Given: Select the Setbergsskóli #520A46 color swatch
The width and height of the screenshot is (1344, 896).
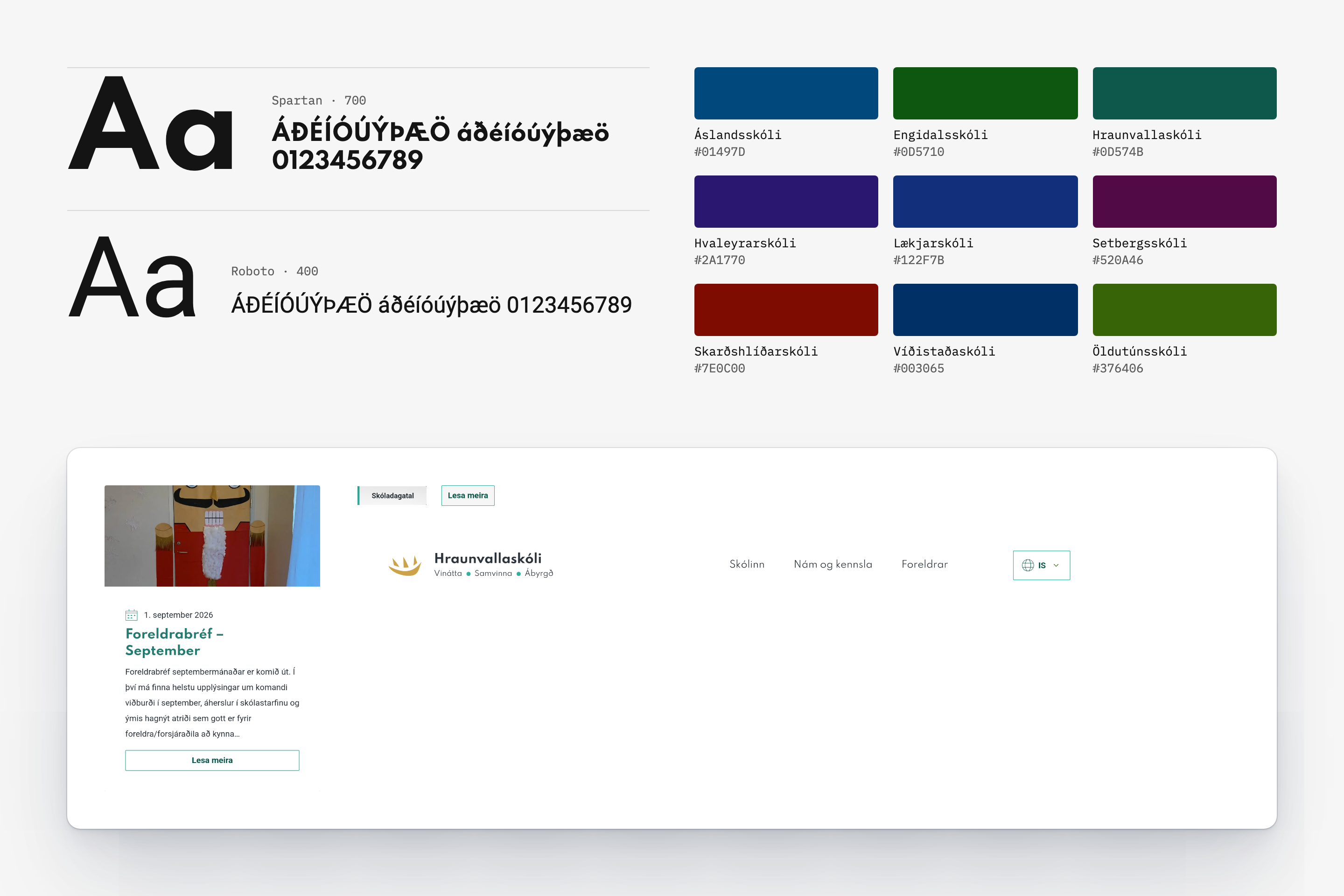Looking at the screenshot, I should pyautogui.click(x=1184, y=201).
